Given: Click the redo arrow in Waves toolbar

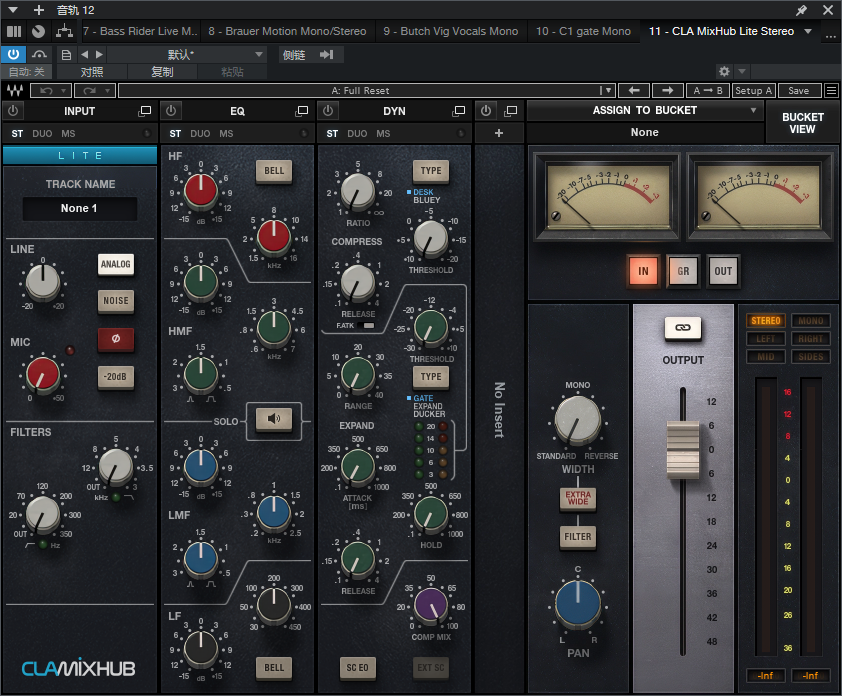Looking at the screenshot, I should [x=90, y=91].
